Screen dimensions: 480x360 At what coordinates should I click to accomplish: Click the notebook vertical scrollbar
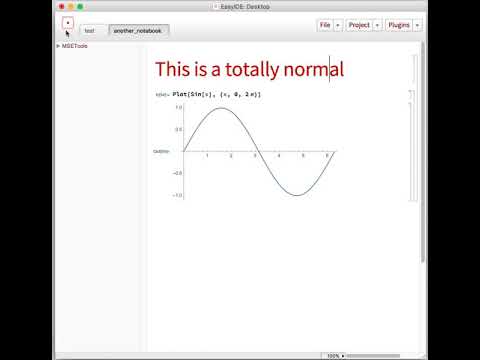point(423,152)
